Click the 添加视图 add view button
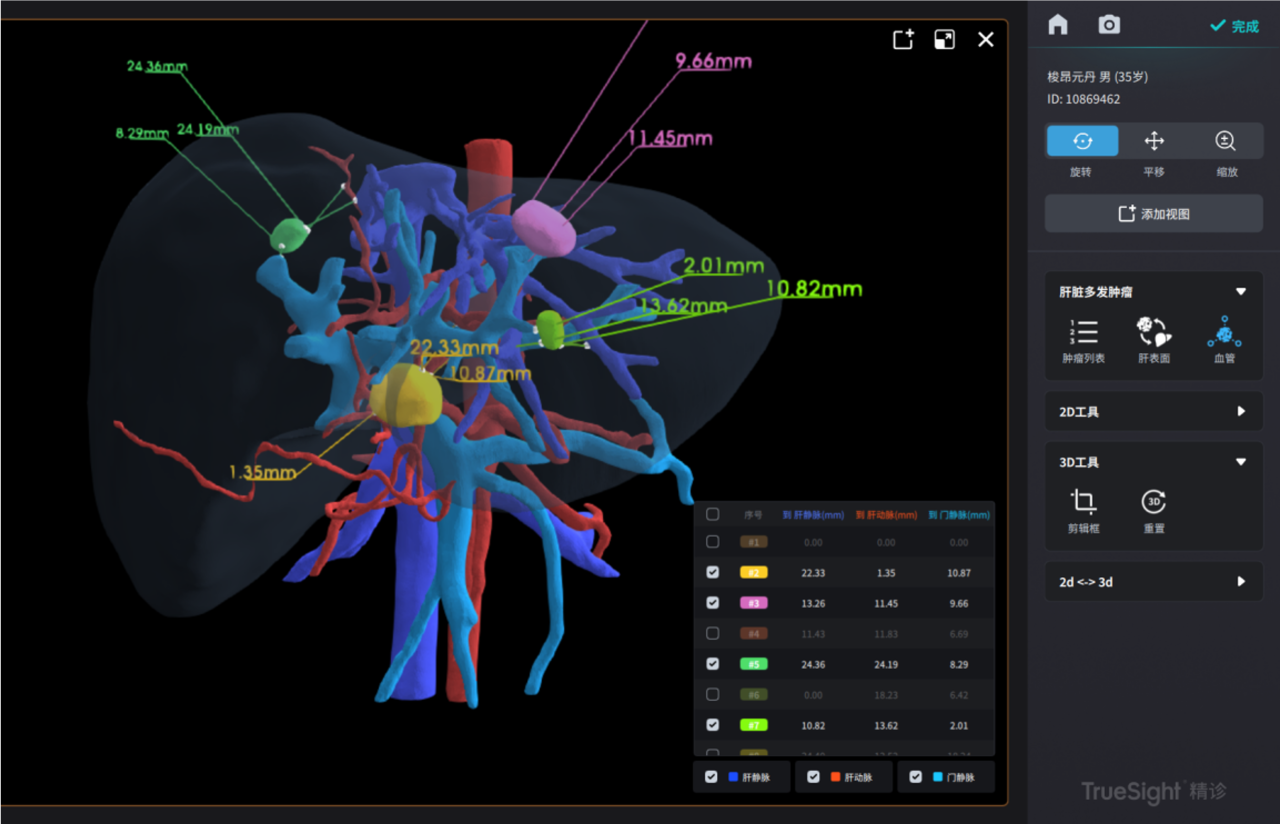Image resolution: width=1280 pixels, height=824 pixels. [x=1154, y=214]
